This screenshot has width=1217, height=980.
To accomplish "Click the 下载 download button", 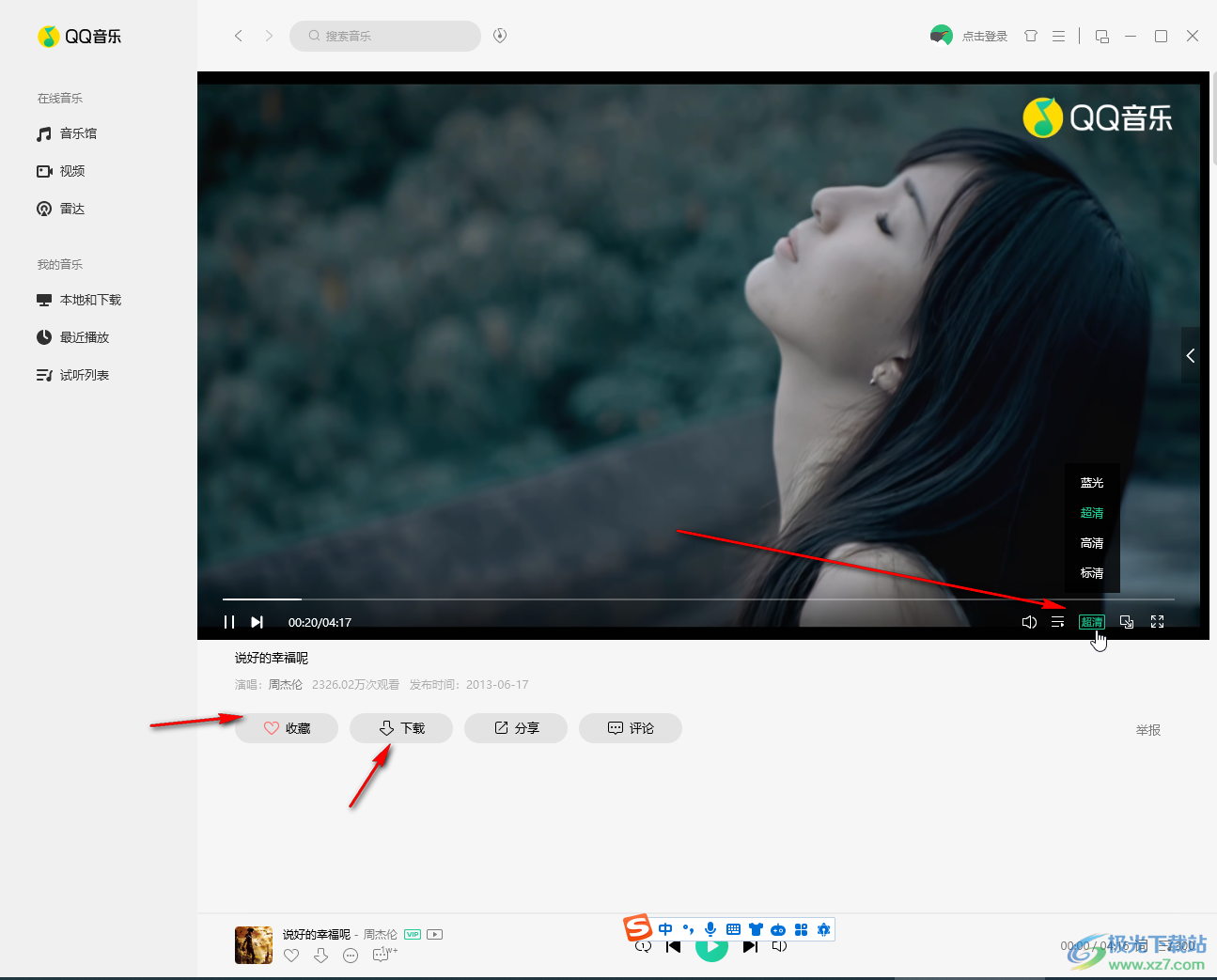I will (401, 728).
